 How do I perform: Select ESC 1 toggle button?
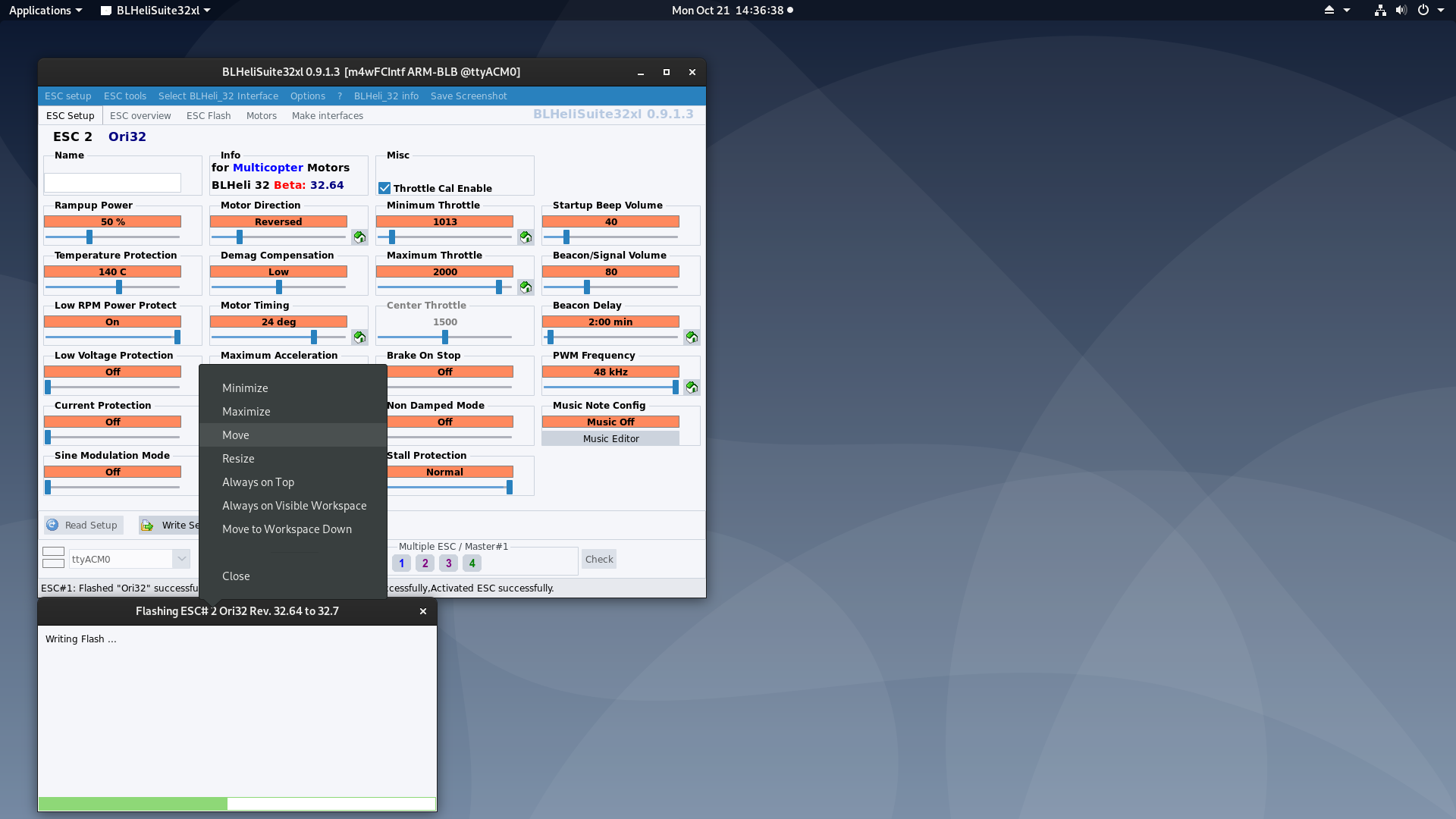402,563
